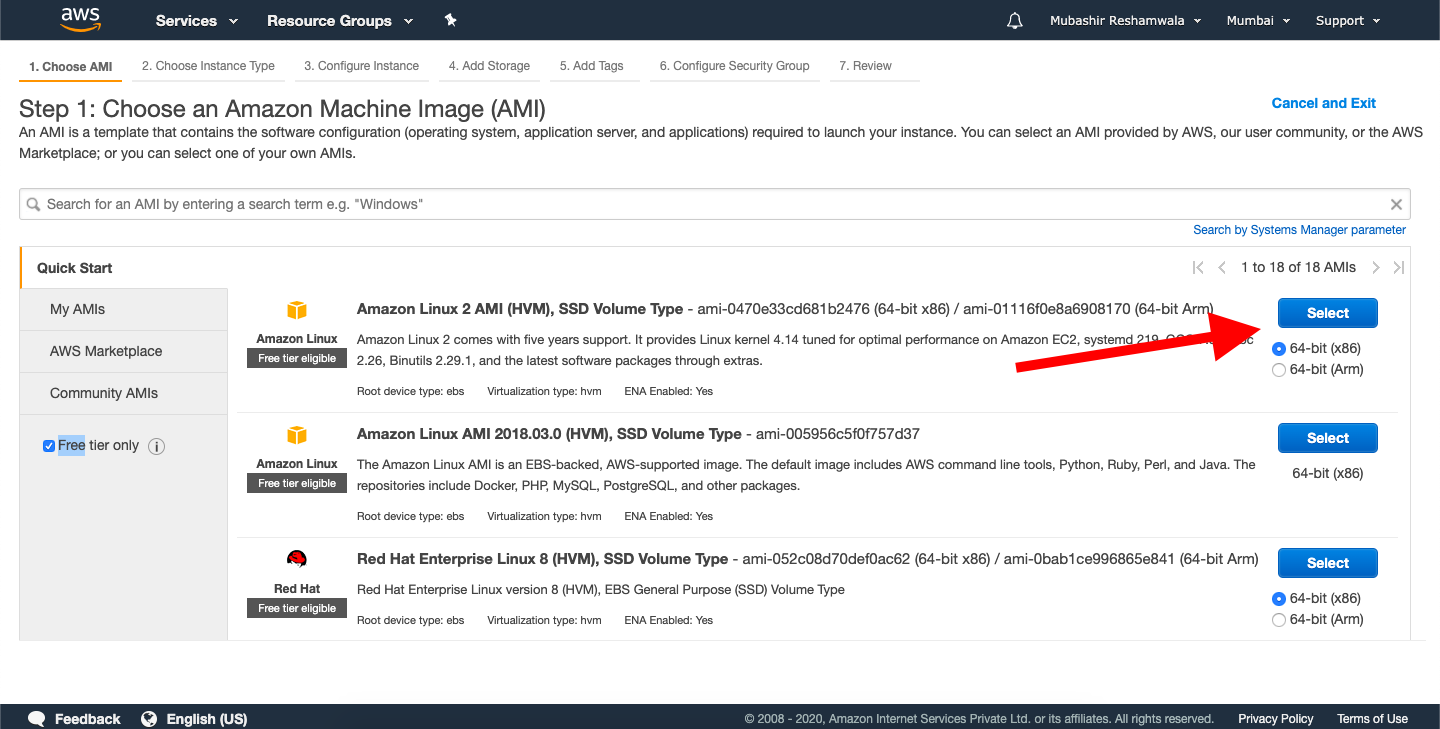Switch to the 1. Choose AMI tab
1440x729 pixels.
click(70, 66)
